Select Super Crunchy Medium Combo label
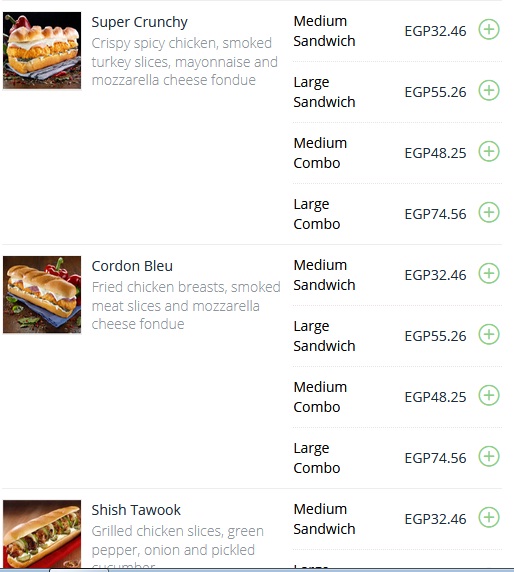The width and height of the screenshot is (514, 572). 320,153
